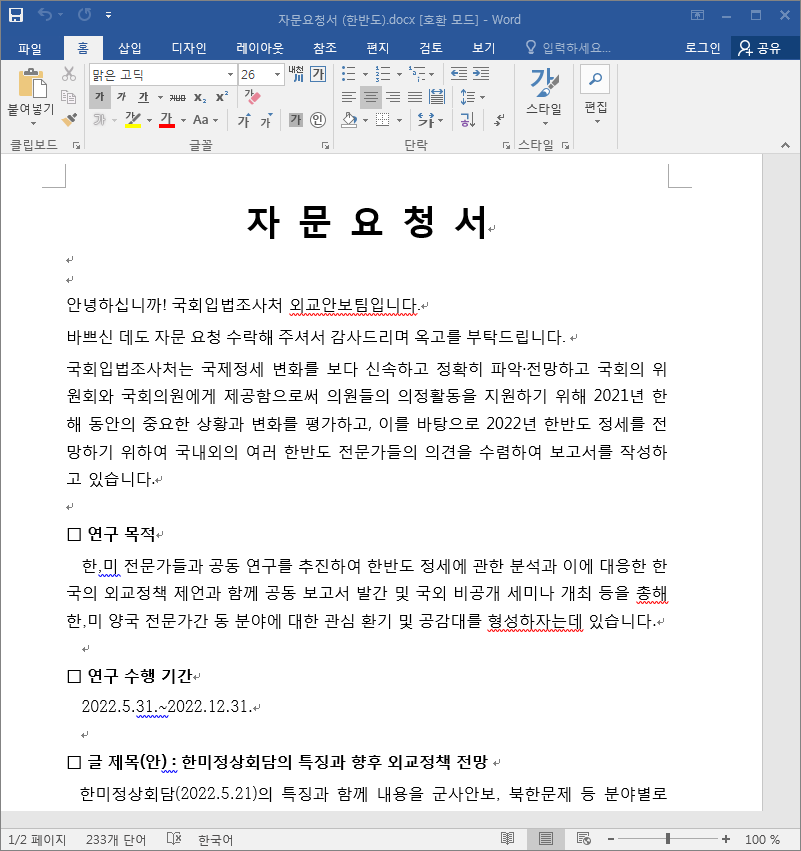Image resolution: width=801 pixels, height=851 pixels.
Task: Click the Cut scissors icon
Action: click(69, 74)
